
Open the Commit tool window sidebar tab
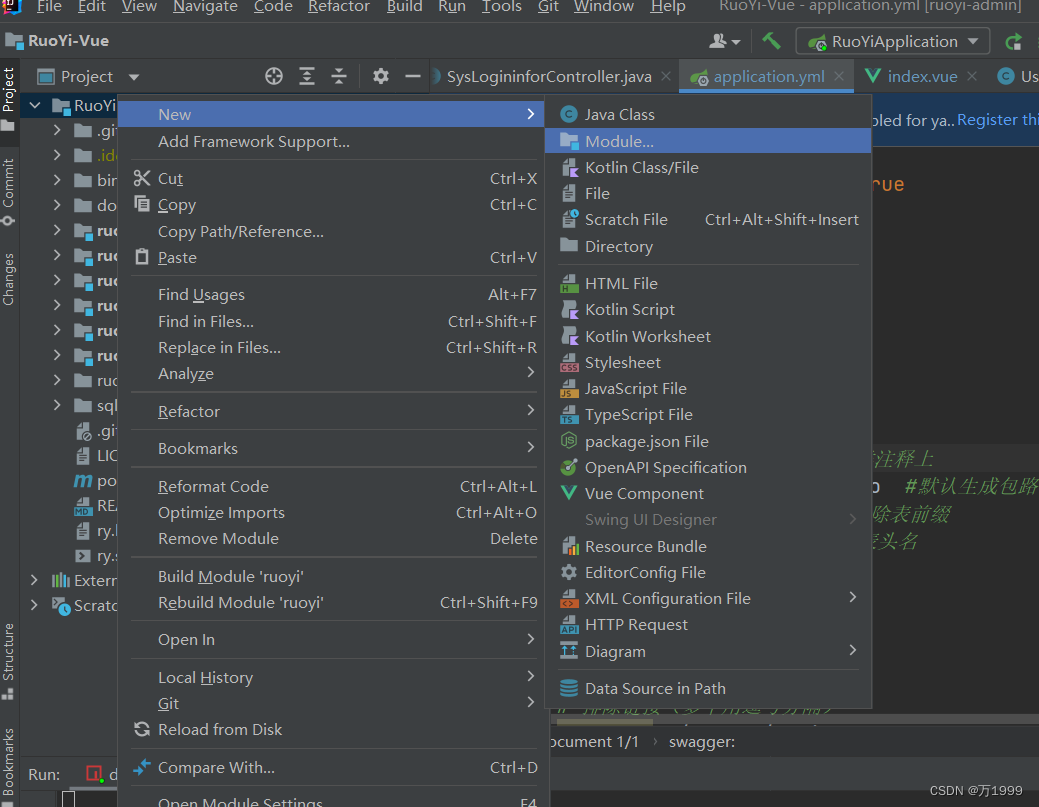pos(8,191)
